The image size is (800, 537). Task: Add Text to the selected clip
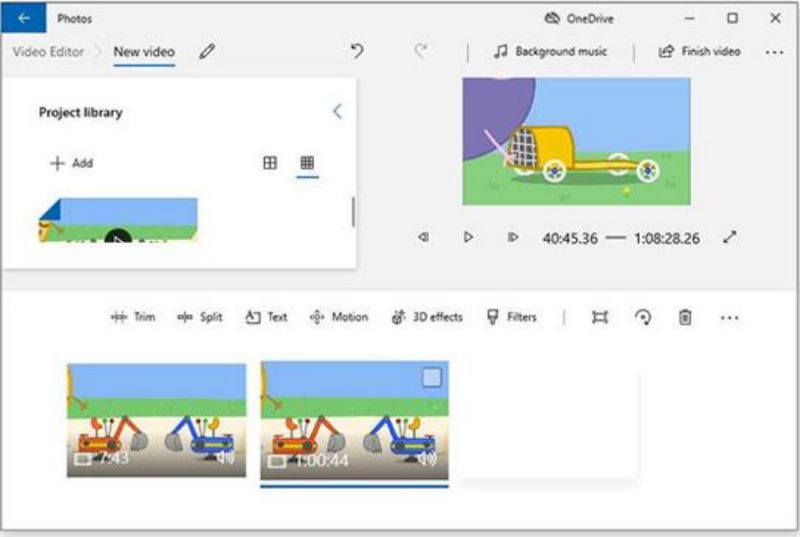(266, 317)
